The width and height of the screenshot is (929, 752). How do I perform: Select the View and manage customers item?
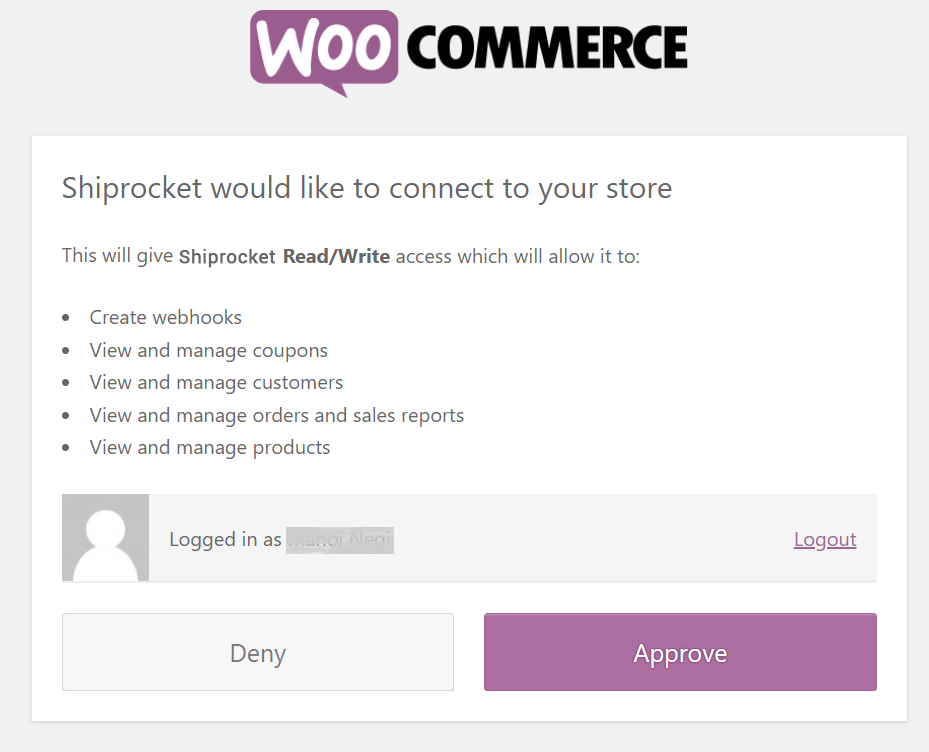coord(216,382)
